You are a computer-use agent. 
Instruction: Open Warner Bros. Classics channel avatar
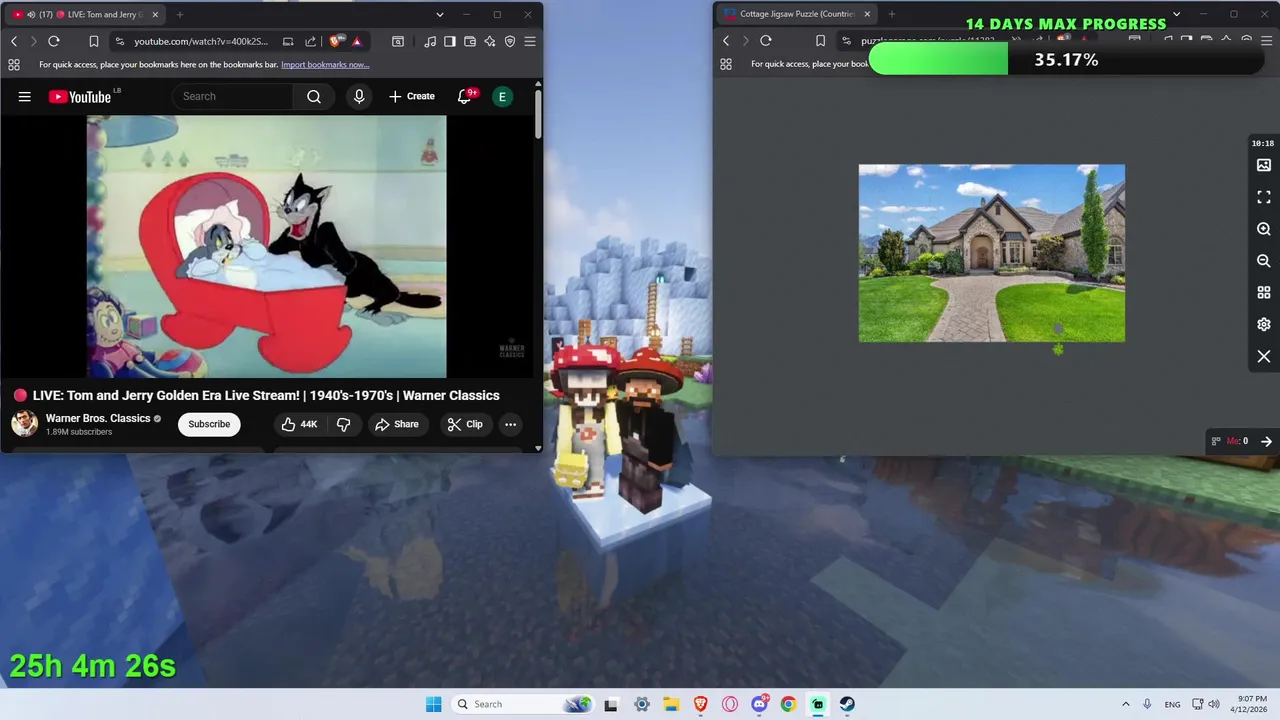point(24,424)
